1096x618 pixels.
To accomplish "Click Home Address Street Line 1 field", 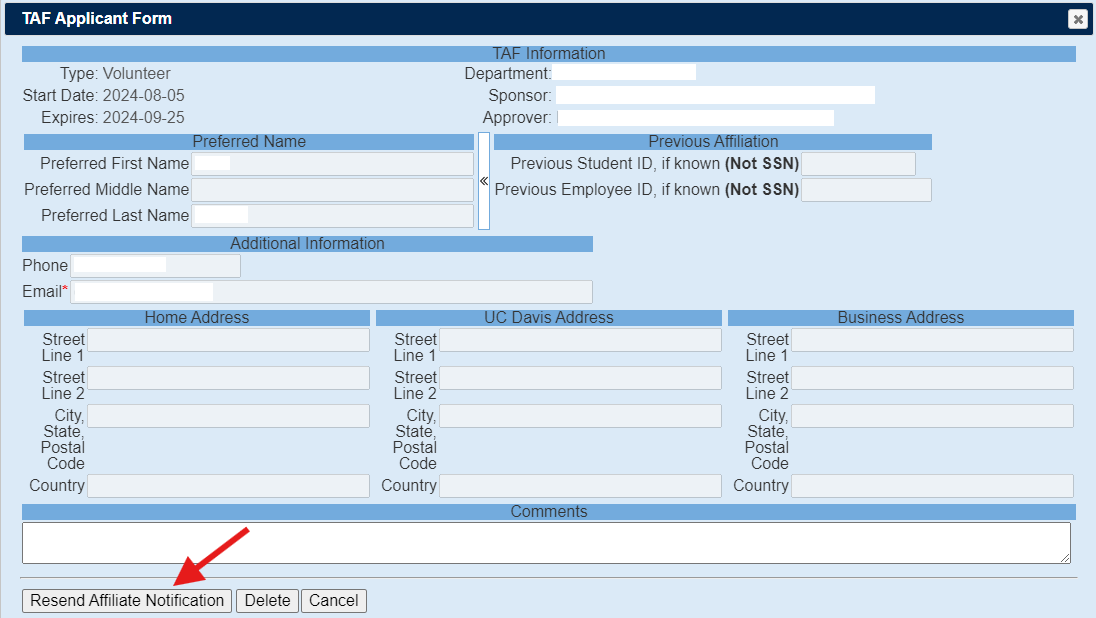I will click(228, 340).
